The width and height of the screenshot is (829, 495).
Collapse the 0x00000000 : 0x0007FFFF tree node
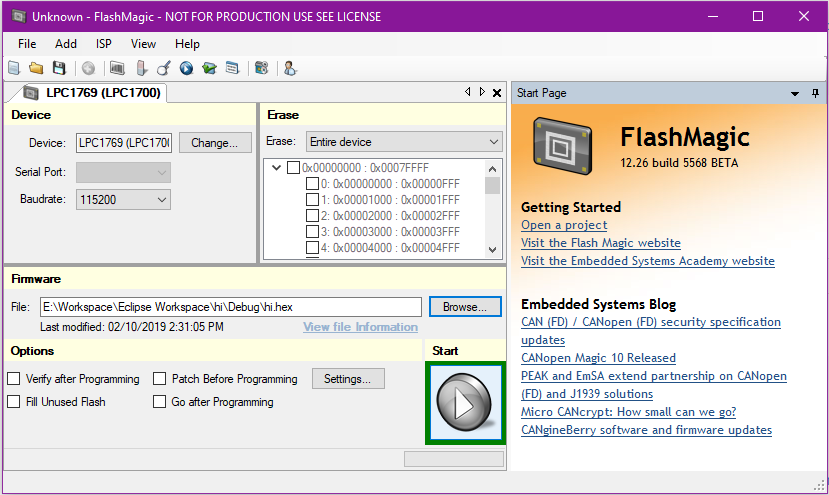click(x=277, y=168)
